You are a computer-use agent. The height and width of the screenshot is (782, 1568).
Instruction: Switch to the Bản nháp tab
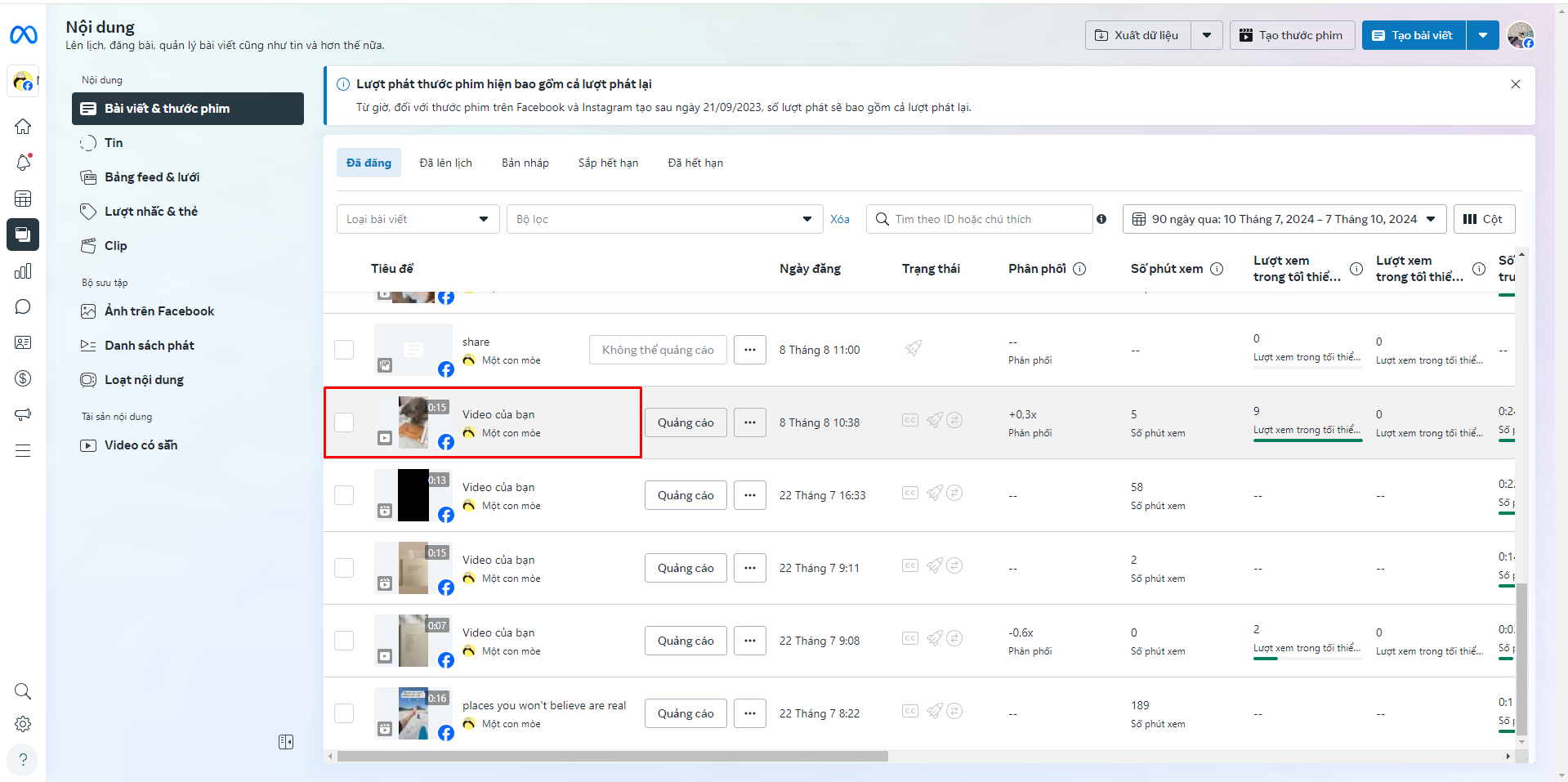[x=525, y=163]
